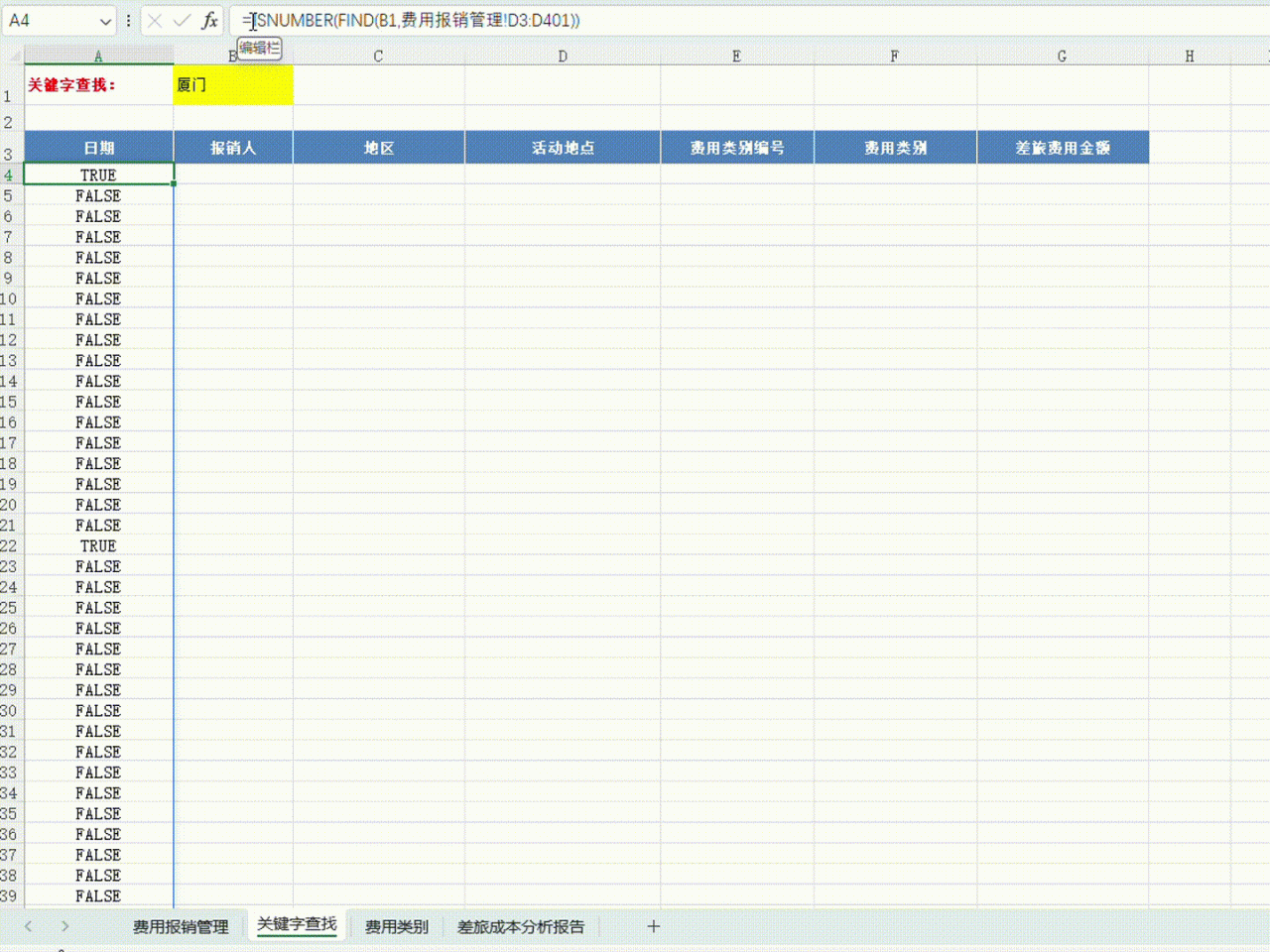Click row header 22
Viewport: 1270px width, 952px height.
coord(11,545)
